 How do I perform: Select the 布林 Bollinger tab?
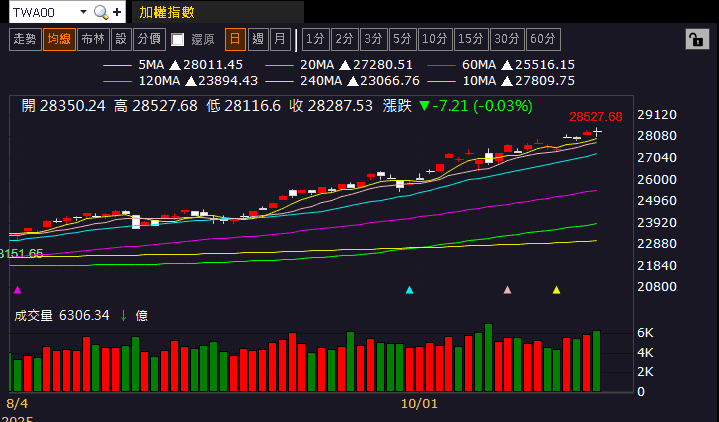coord(92,39)
